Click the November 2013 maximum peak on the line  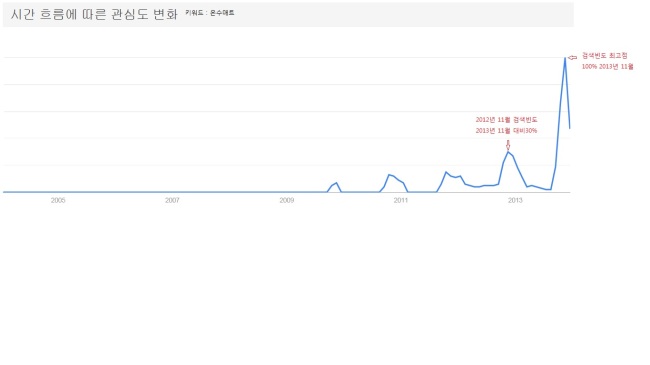(565, 58)
